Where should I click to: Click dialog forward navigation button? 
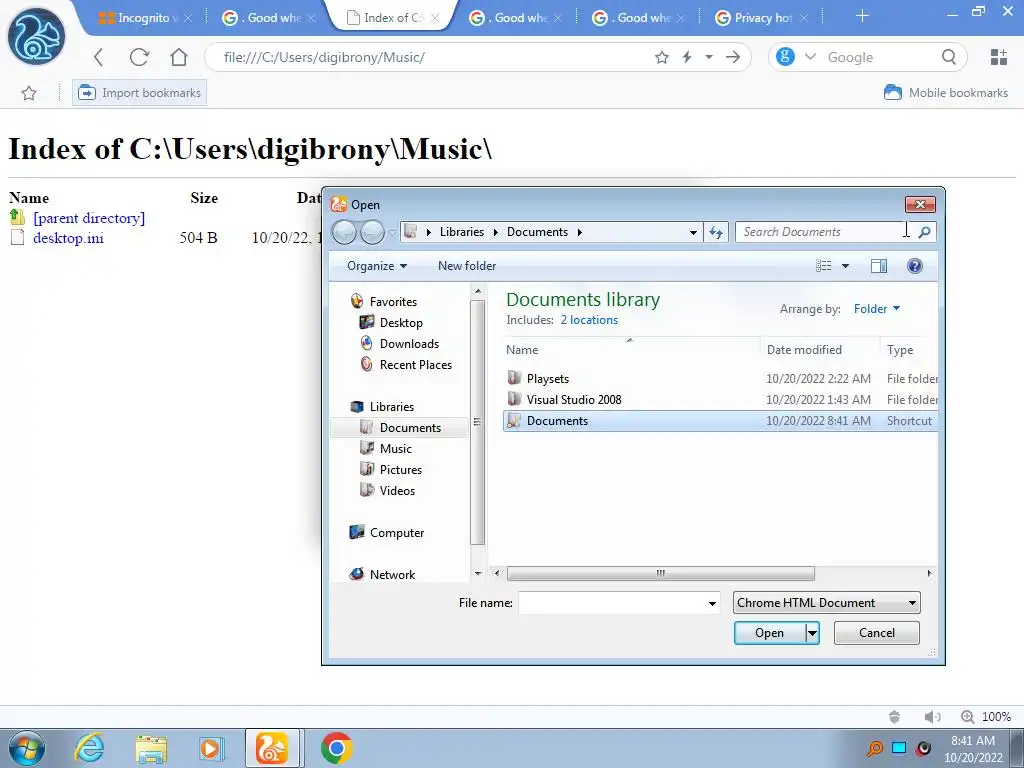click(x=372, y=232)
